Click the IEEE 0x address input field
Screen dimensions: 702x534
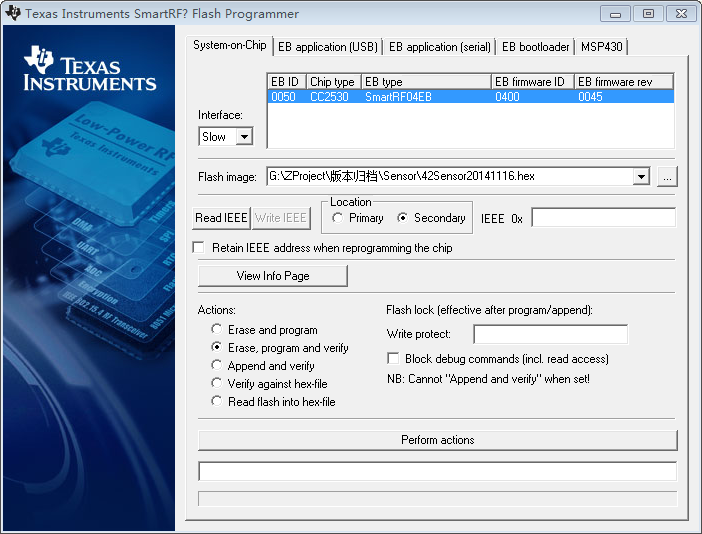604,218
